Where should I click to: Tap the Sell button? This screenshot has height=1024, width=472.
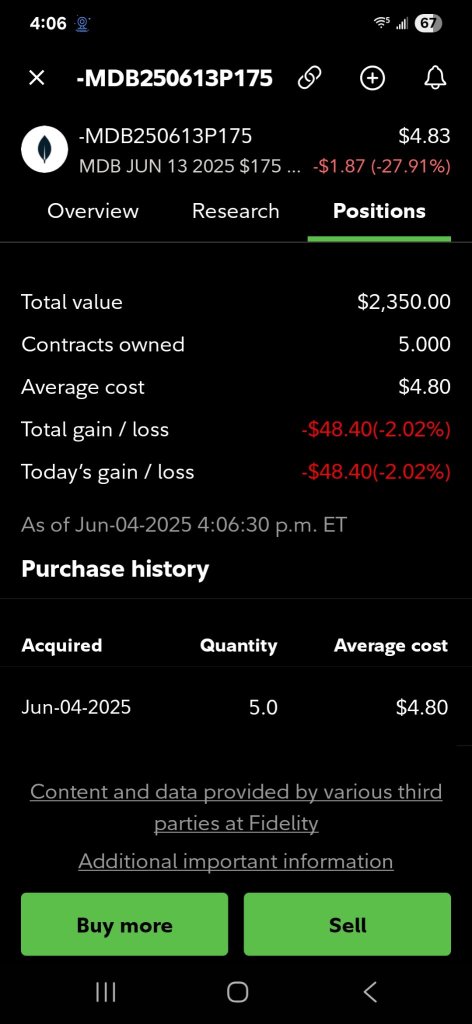347,924
